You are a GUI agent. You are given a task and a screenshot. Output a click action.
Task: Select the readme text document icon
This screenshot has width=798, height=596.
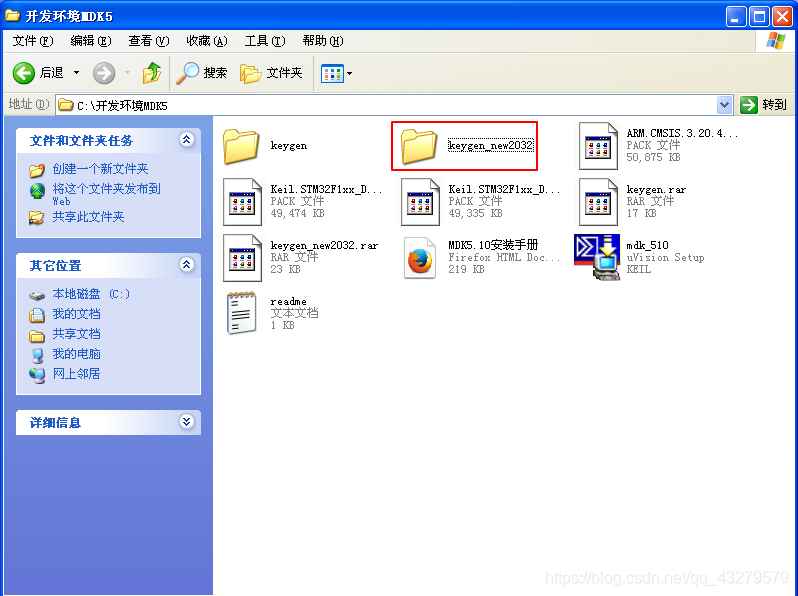pyautogui.click(x=241, y=313)
